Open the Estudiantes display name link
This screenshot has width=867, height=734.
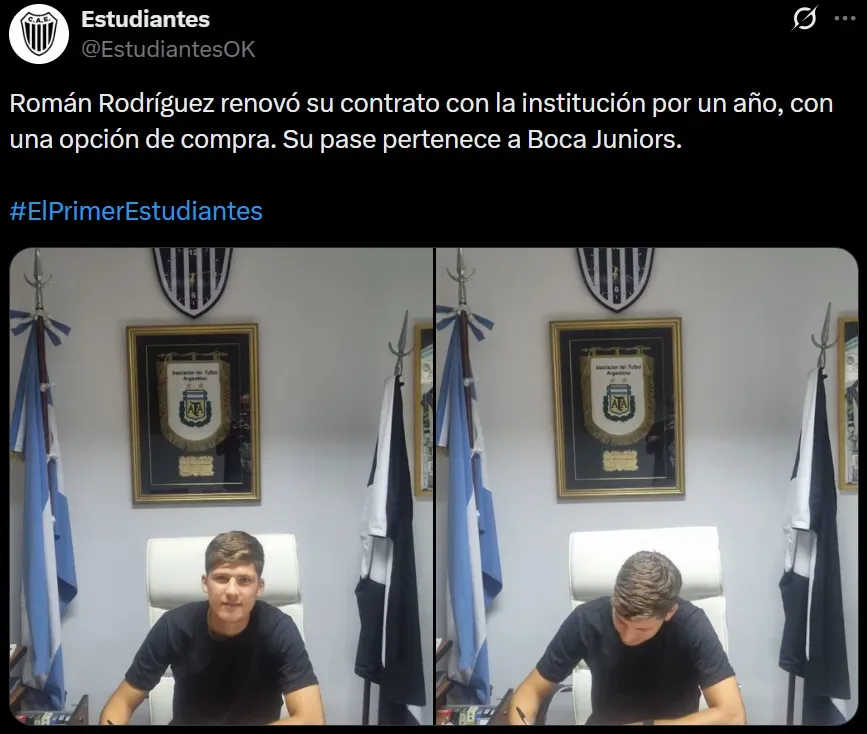click(145, 19)
